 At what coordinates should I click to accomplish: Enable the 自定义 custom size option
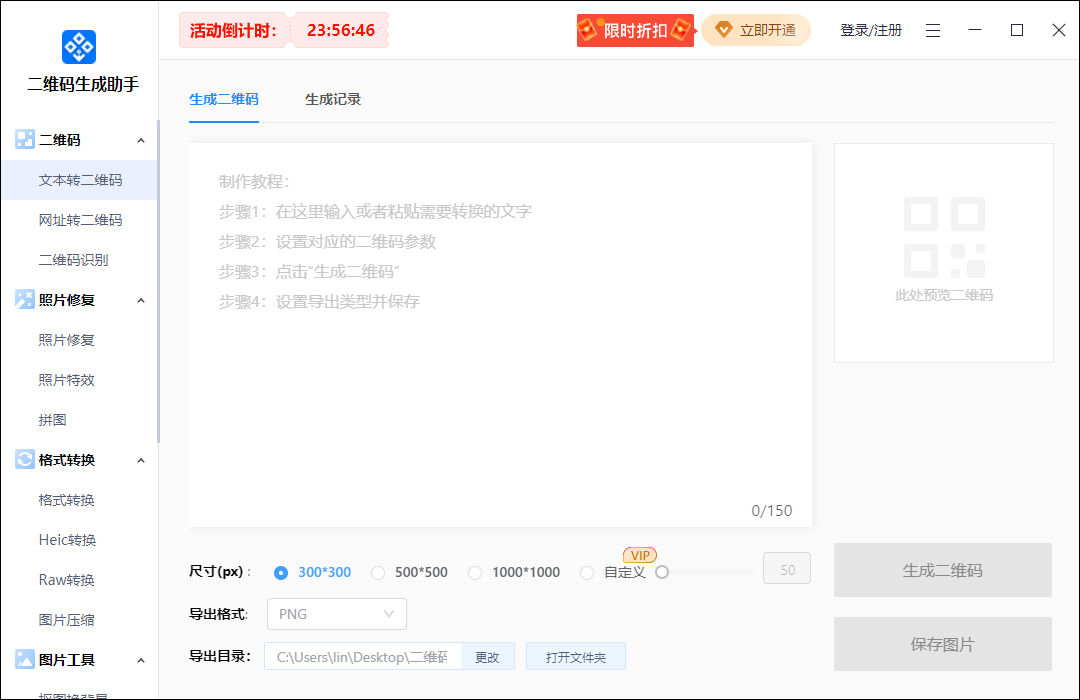tap(587, 572)
